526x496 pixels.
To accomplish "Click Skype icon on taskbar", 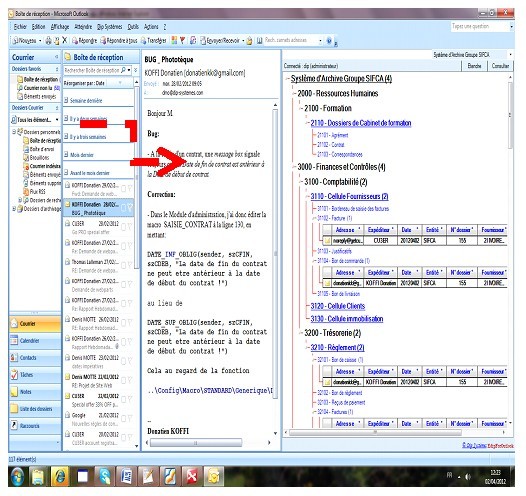I will 105,476.
